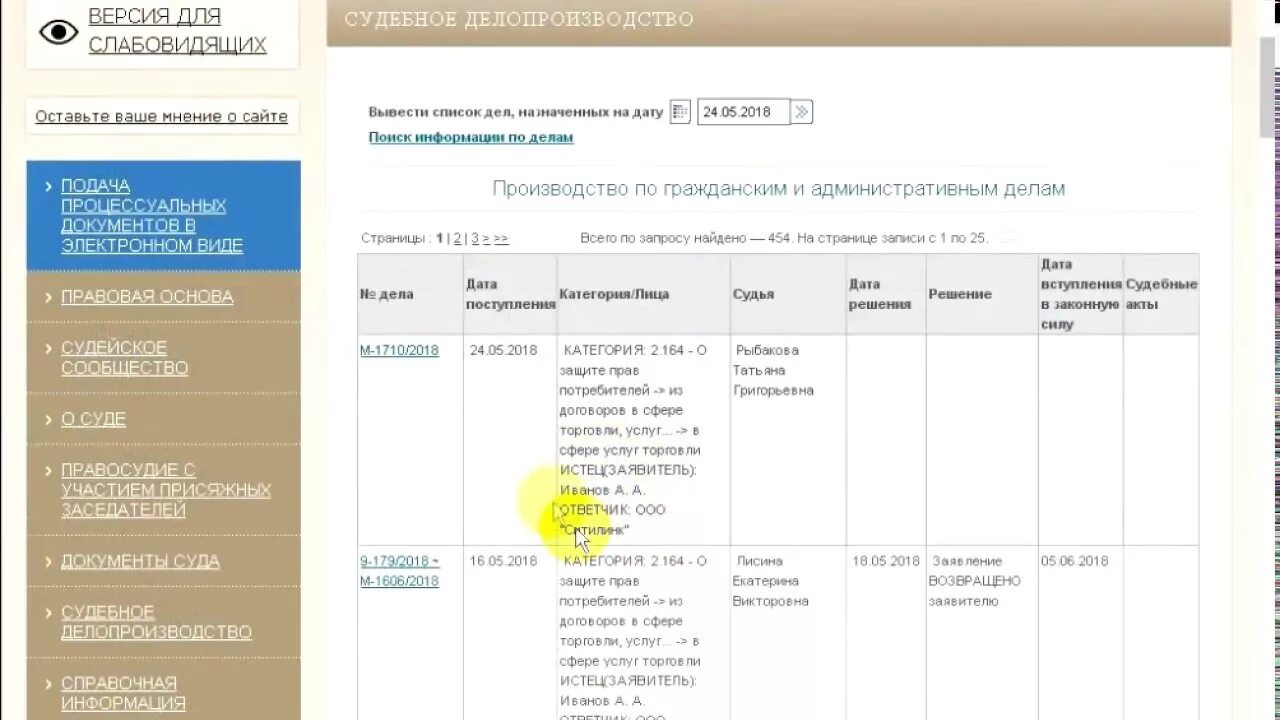Click 'Дата вступления в законную силу' header
The height and width of the screenshot is (720, 1280).
pos(1081,294)
